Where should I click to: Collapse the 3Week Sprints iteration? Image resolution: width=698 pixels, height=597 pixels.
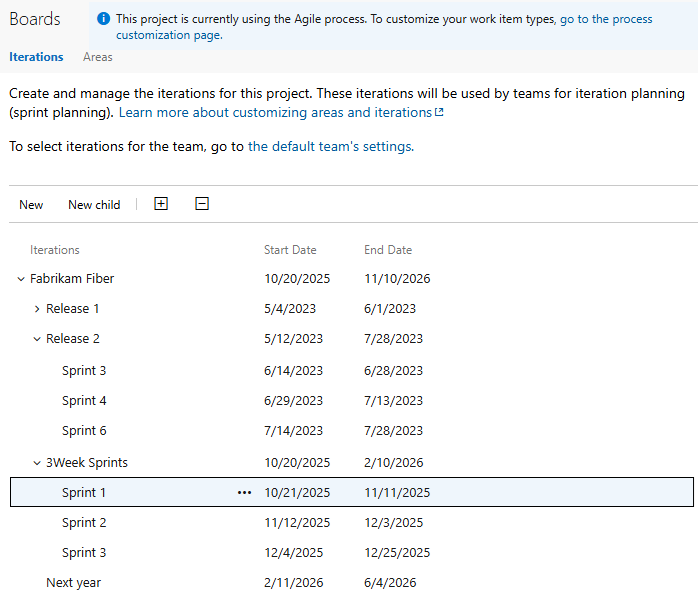[37, 463]
